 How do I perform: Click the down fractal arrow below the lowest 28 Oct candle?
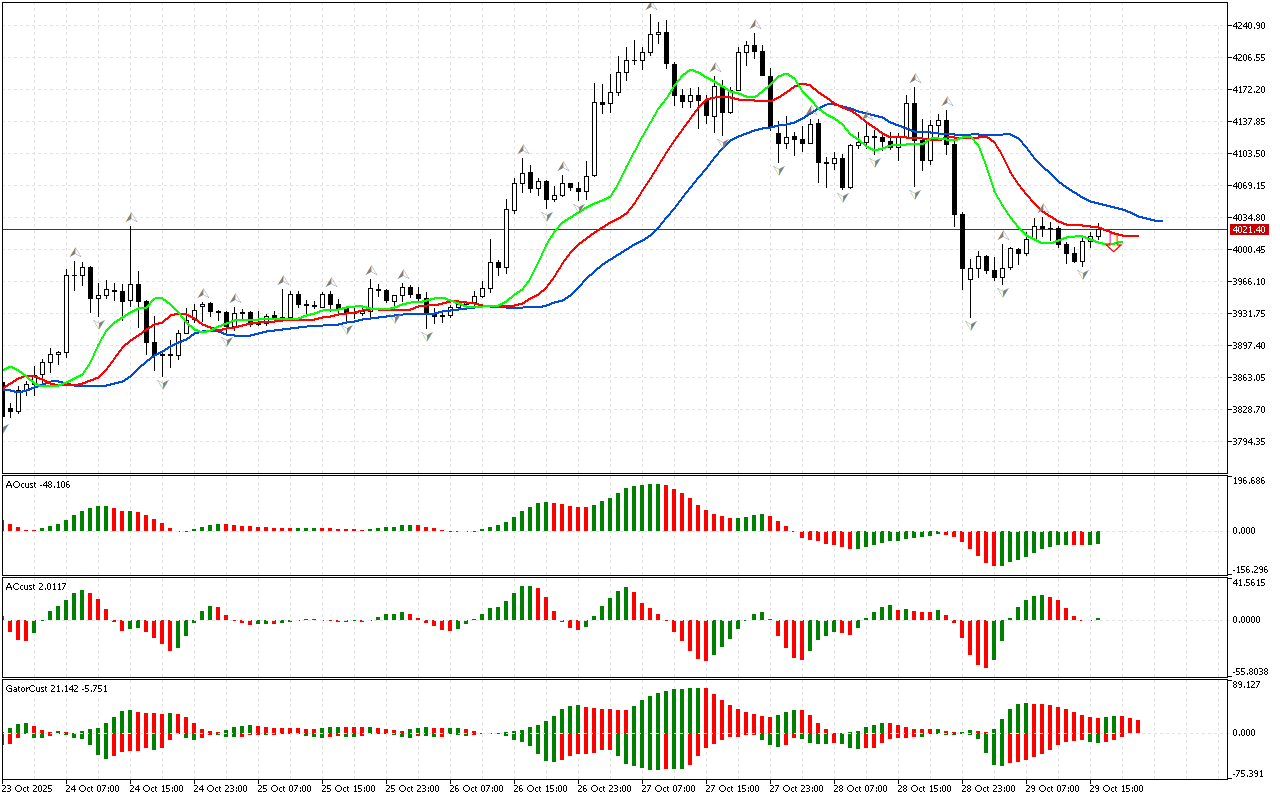click(970, 324)
